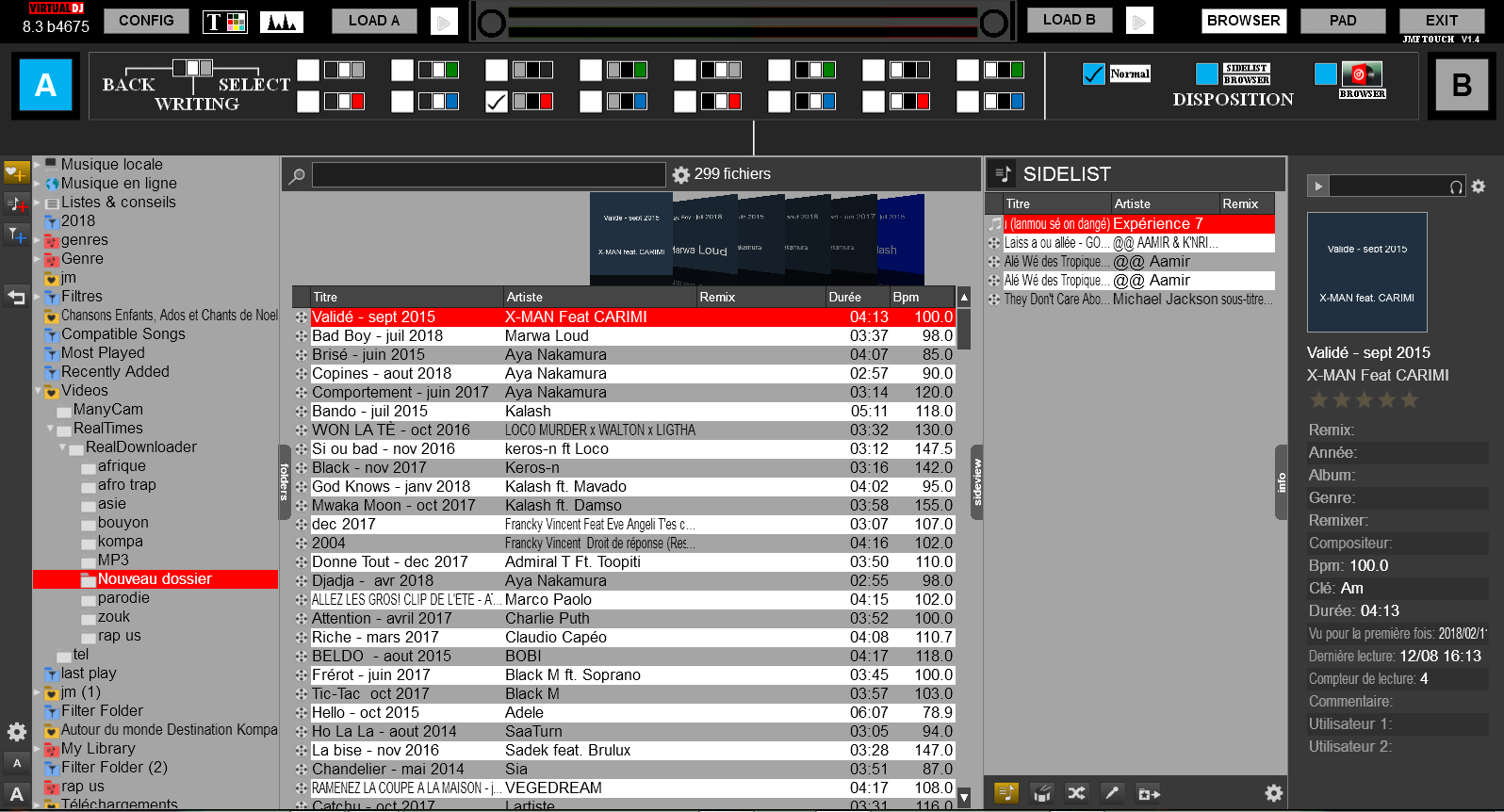
Task: Click the CONFIG button
Action: click(x=146, y=21)
